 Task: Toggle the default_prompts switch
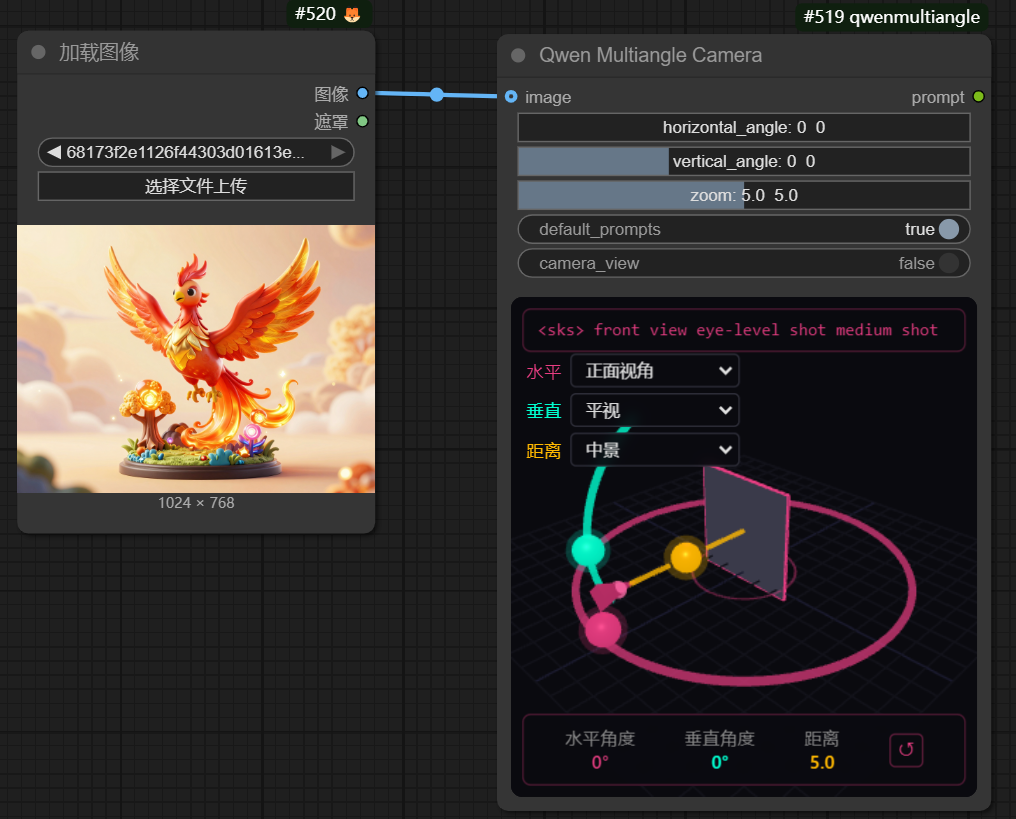[947, 229]
